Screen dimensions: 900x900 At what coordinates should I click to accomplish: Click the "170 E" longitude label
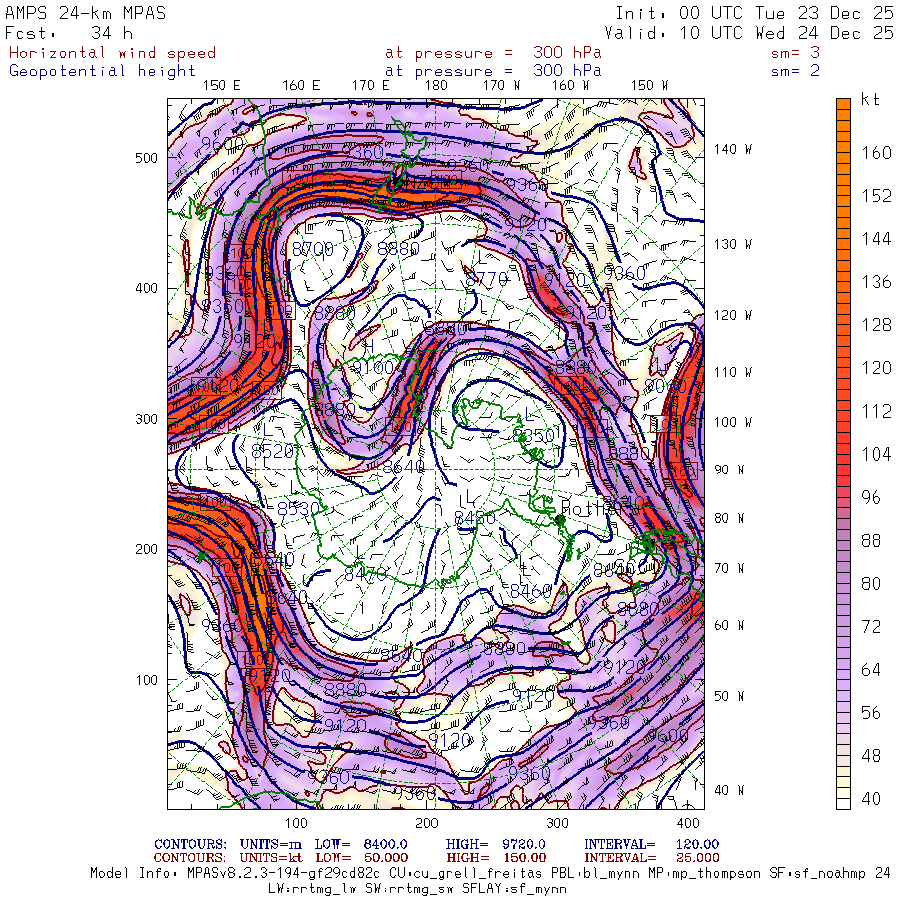pos(370,86)
